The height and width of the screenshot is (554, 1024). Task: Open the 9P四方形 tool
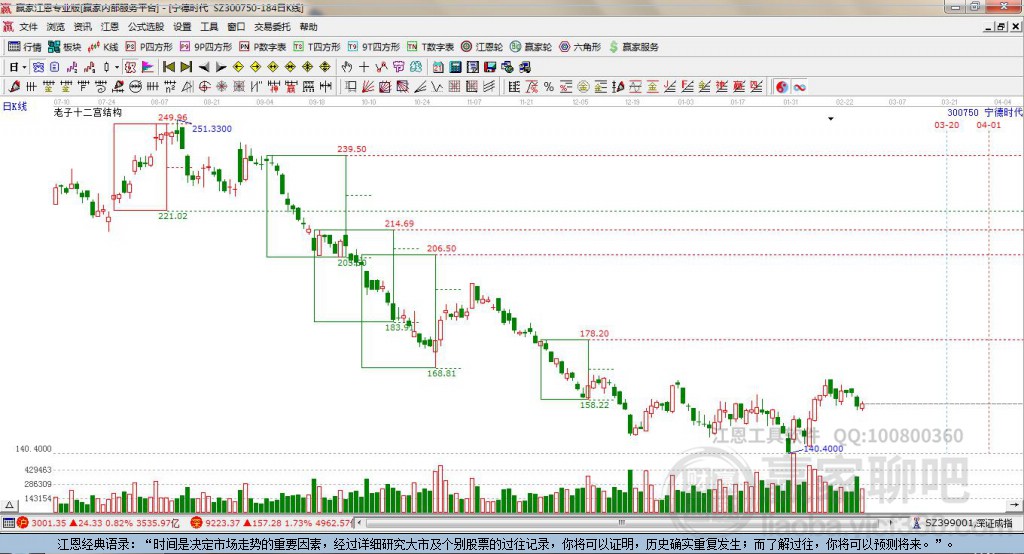[x=206, y=47]
